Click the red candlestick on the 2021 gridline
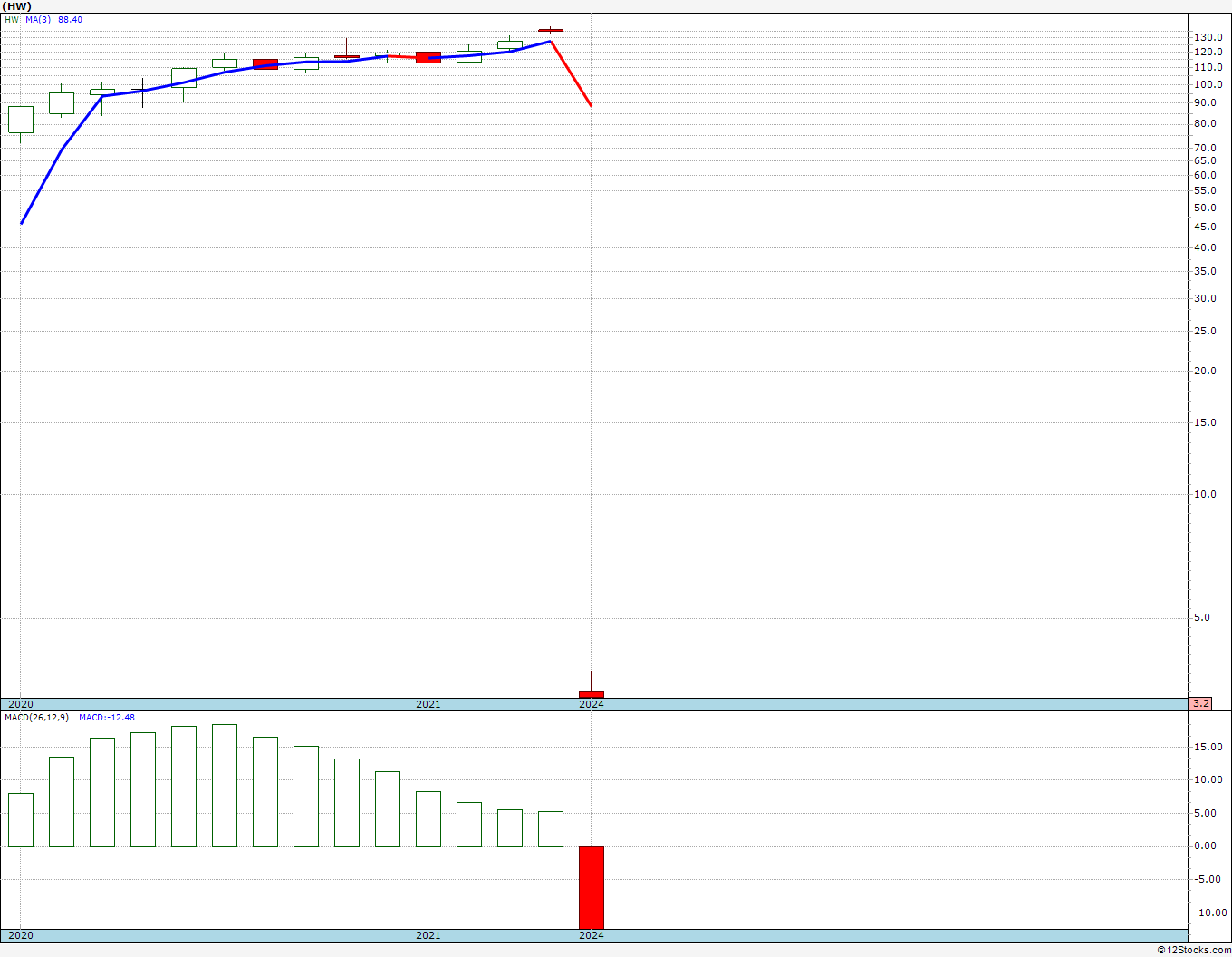Viewport: 1232px width, 957px height. point(428,57)
